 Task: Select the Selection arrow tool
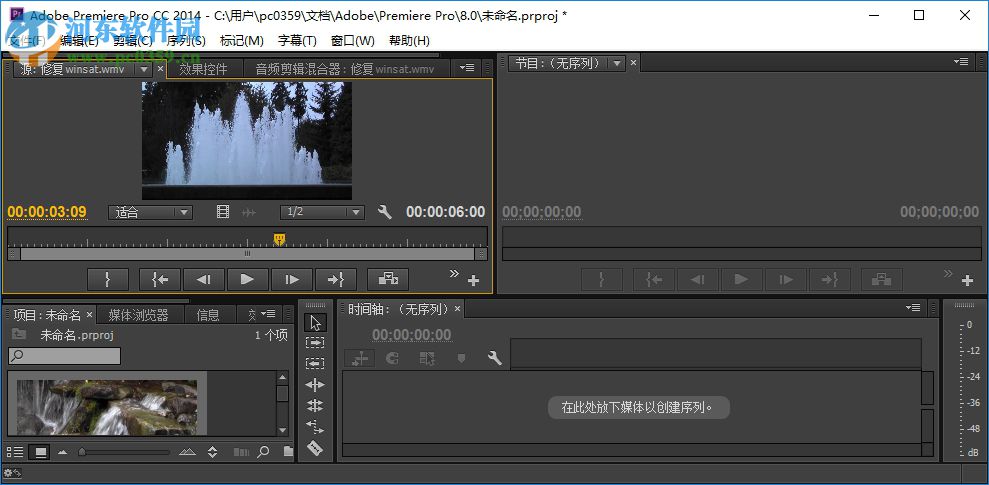[315, 322]
